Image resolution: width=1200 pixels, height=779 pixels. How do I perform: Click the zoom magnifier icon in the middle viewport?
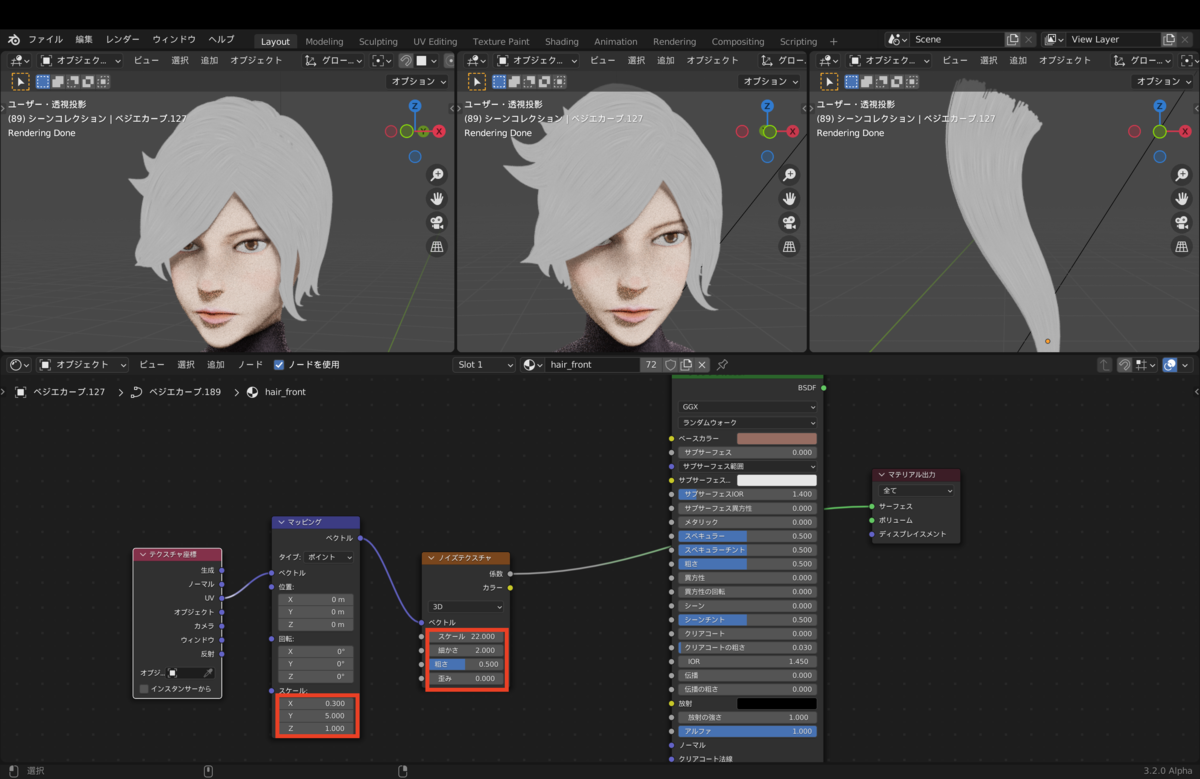click(789, 175)
